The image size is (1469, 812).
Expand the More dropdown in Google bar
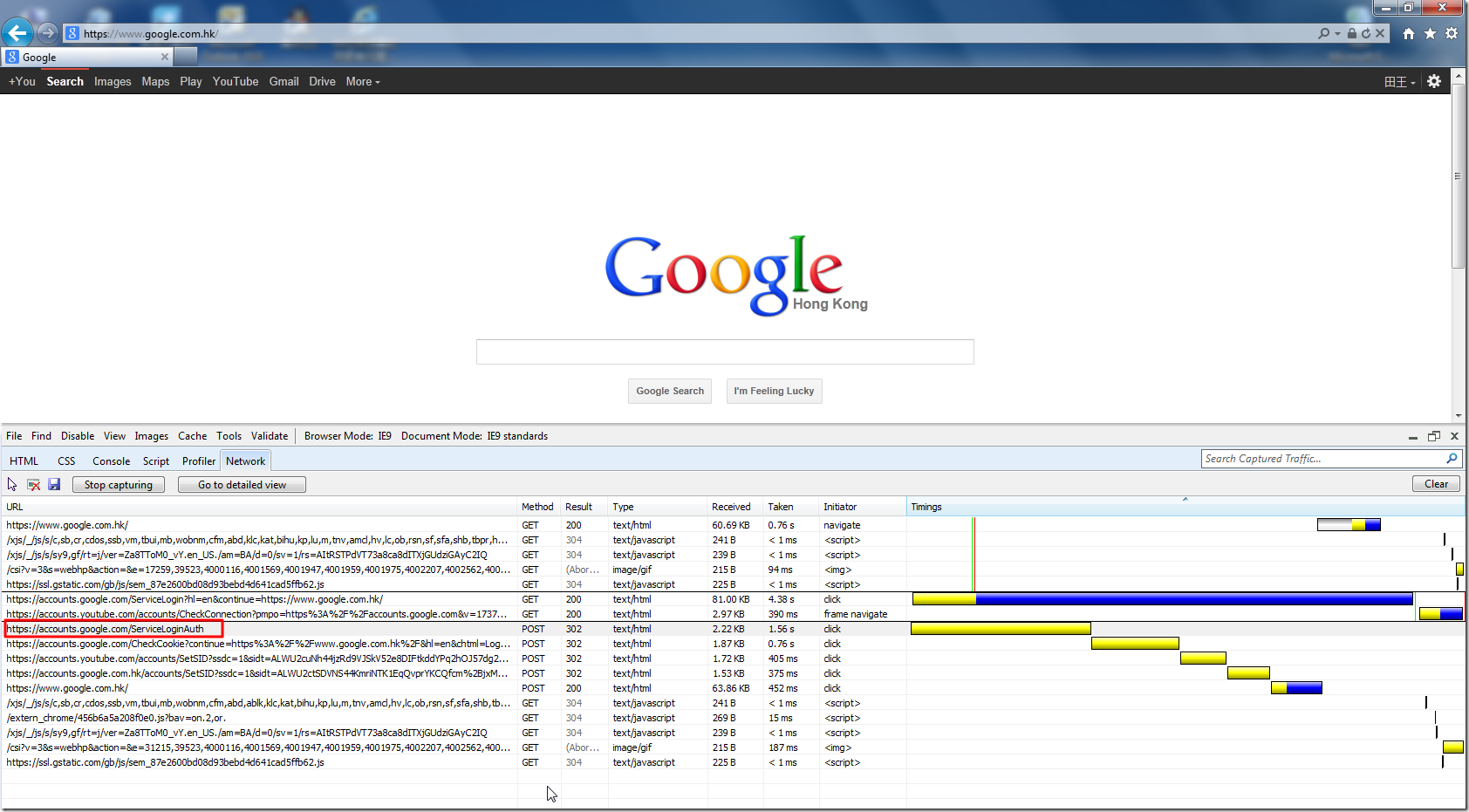363,81
